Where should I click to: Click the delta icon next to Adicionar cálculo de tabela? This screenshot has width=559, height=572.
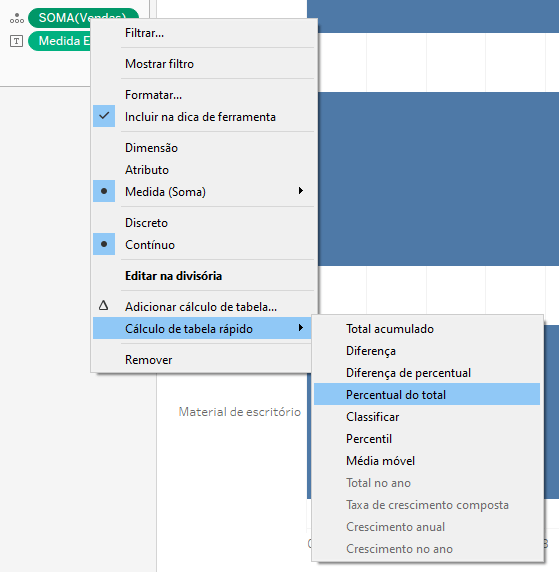click(x=103, y=305)
